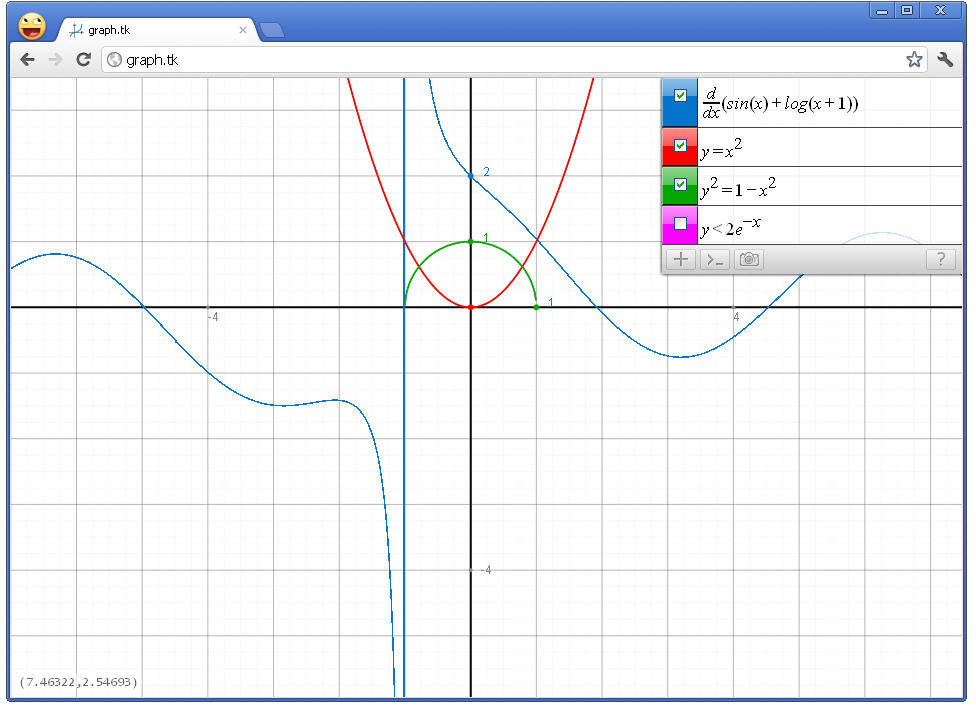Reload the graph.tk page
Viewport: 976px width, 707px height.
[83, 60]
